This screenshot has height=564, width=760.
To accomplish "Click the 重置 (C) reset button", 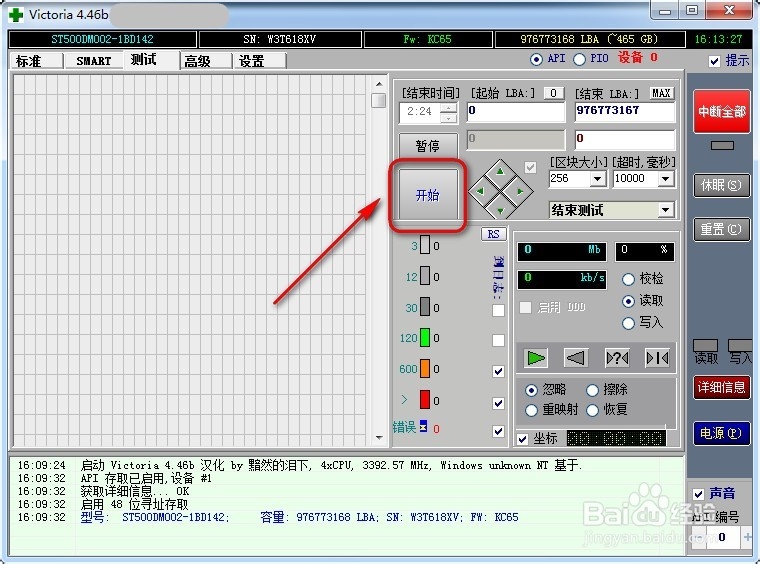I will (722, 229).
